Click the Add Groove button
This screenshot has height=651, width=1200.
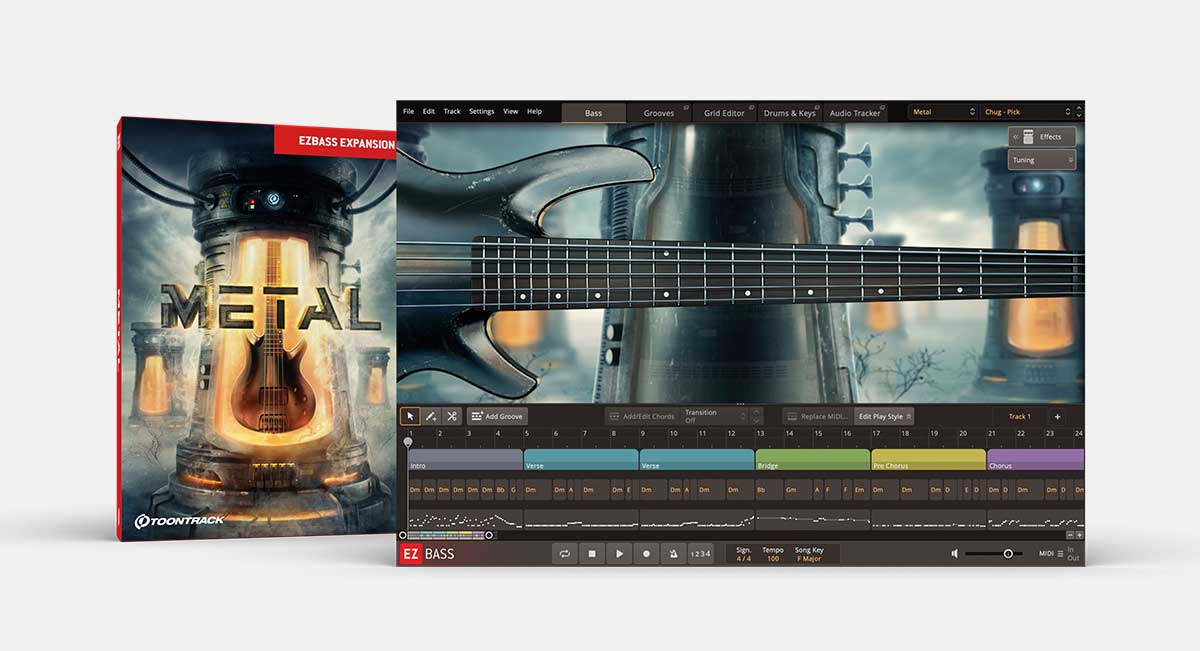click(497, 416)
